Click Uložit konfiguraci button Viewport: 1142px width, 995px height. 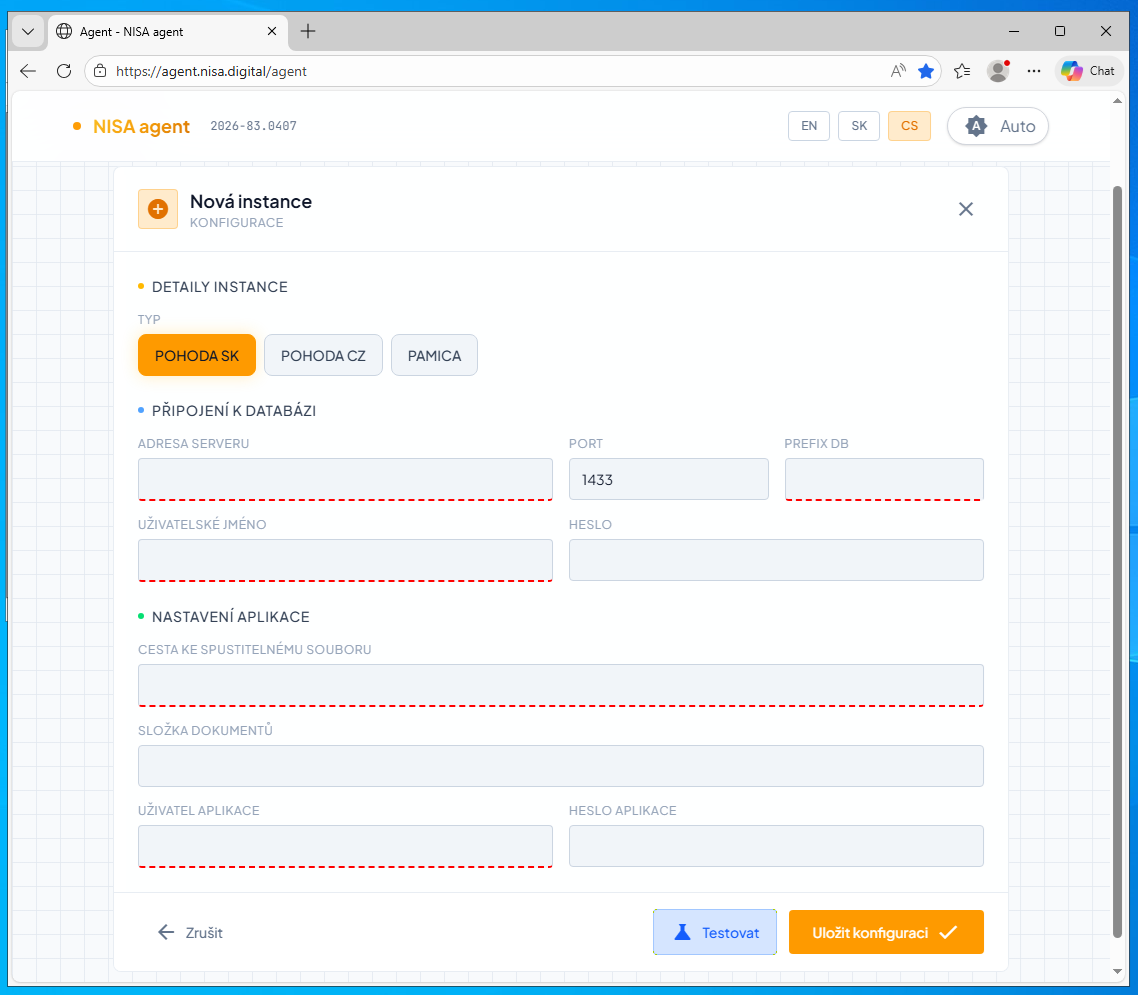(886, 932)
